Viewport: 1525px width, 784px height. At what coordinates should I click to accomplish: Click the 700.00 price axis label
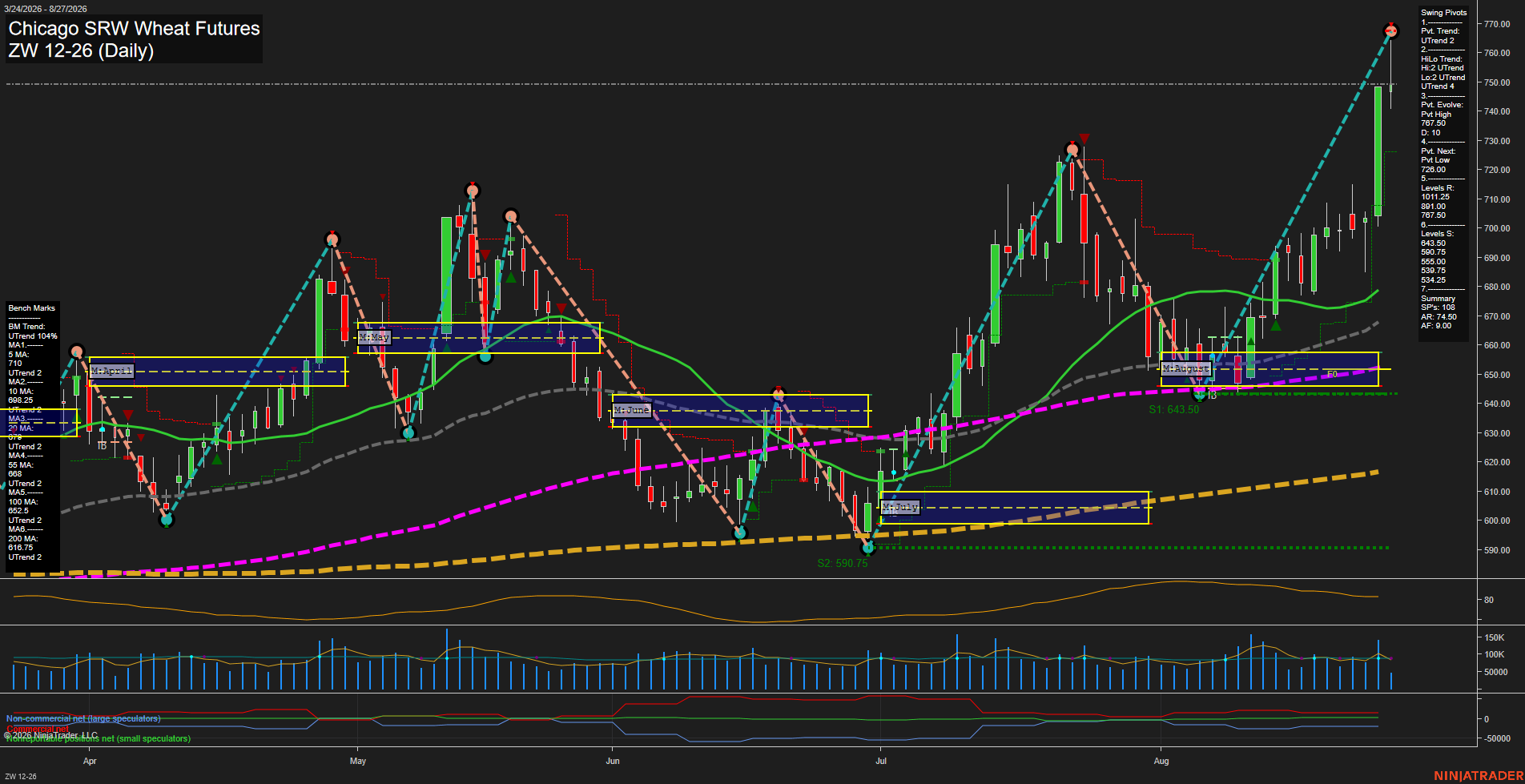pos(1497,228)
